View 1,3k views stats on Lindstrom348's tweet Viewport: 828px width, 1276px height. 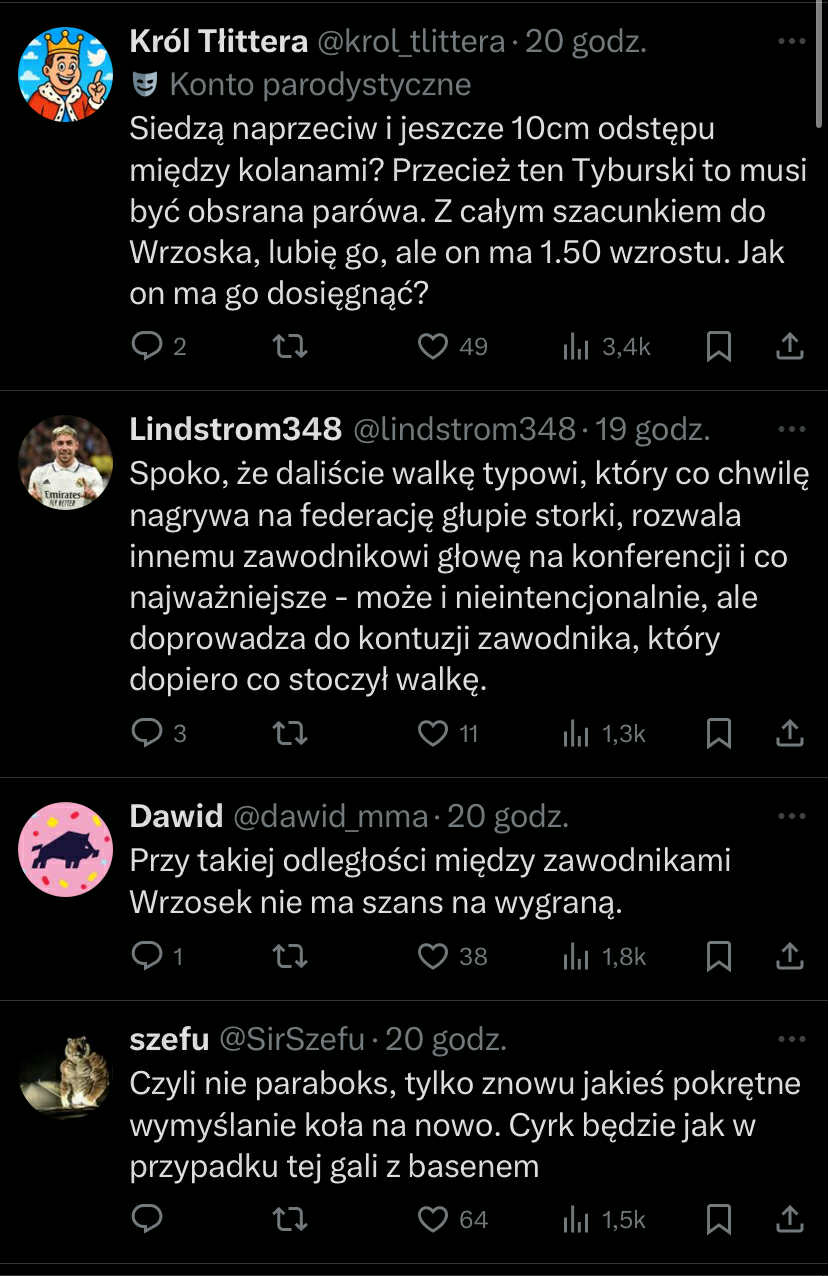(x=605, y=734)
